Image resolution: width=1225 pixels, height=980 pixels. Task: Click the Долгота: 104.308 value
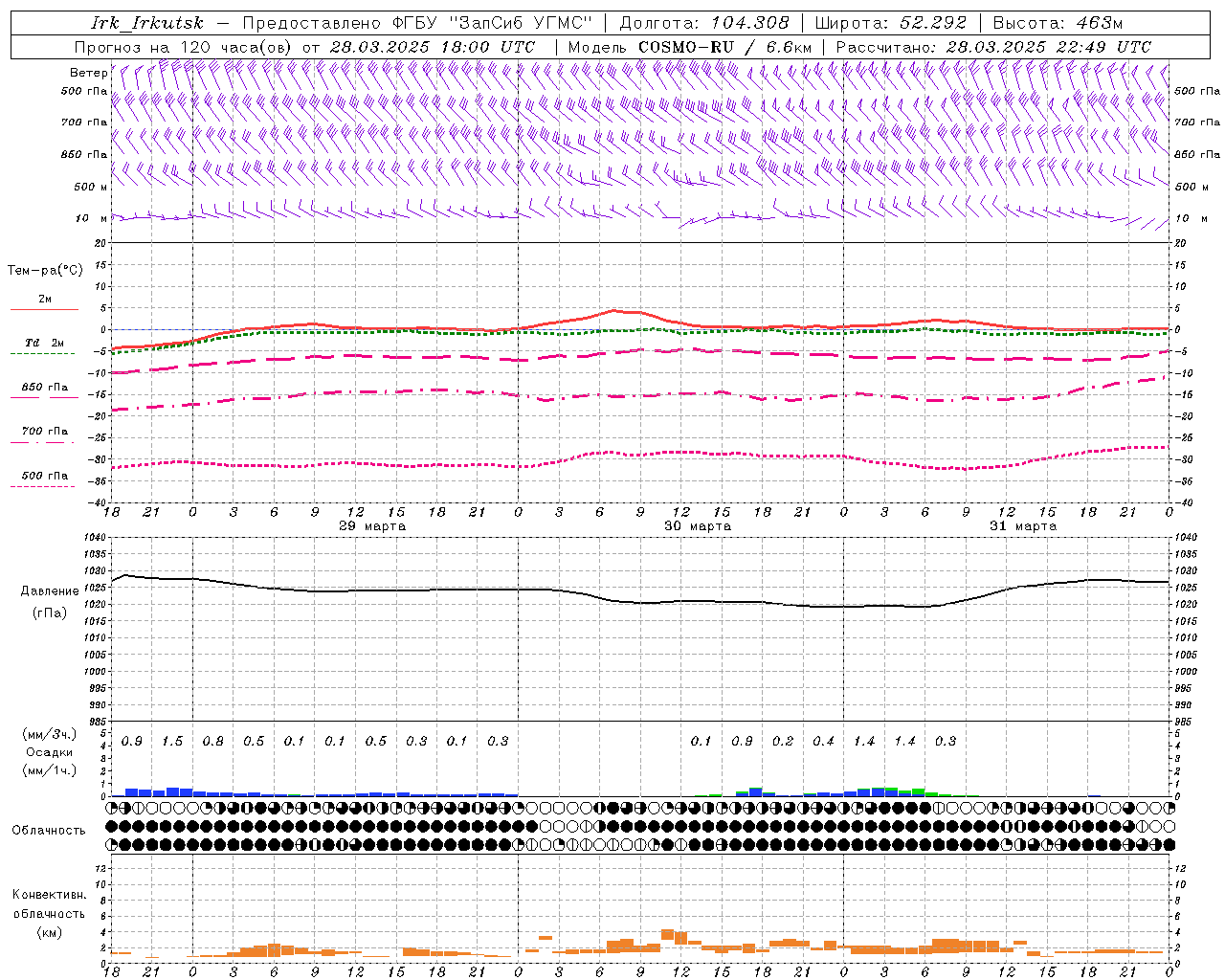(x=704, y=23)
